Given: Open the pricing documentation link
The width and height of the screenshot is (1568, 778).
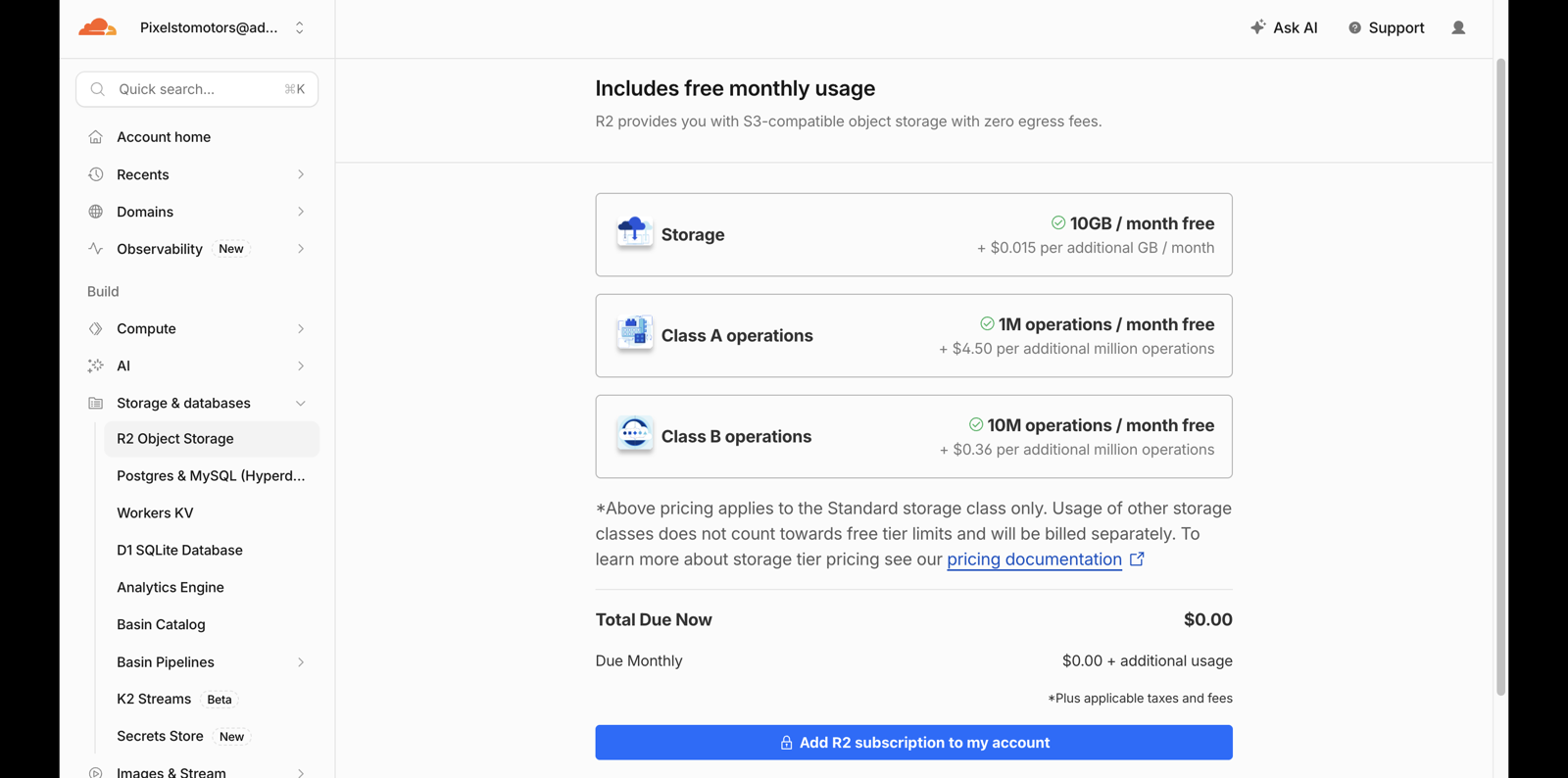Looking at the screenshot, I should click(1034, 559).
